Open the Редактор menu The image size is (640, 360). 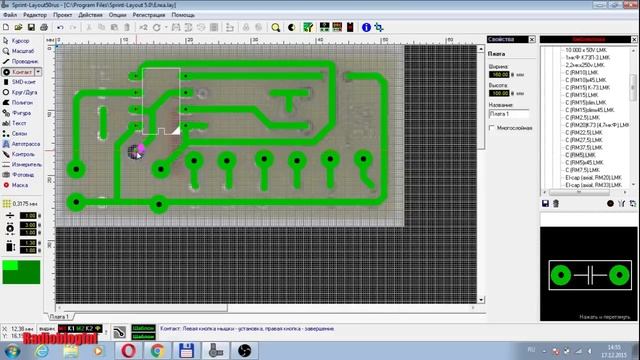(35, 15)
